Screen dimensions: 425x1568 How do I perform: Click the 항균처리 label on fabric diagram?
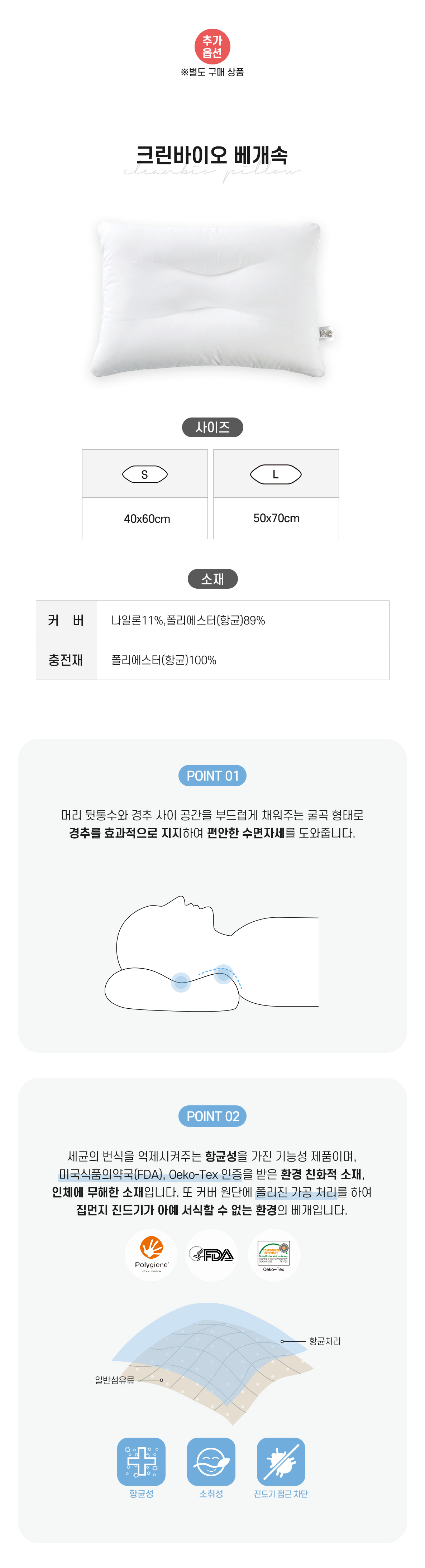pyautogui.click(x=325, y=1341)
